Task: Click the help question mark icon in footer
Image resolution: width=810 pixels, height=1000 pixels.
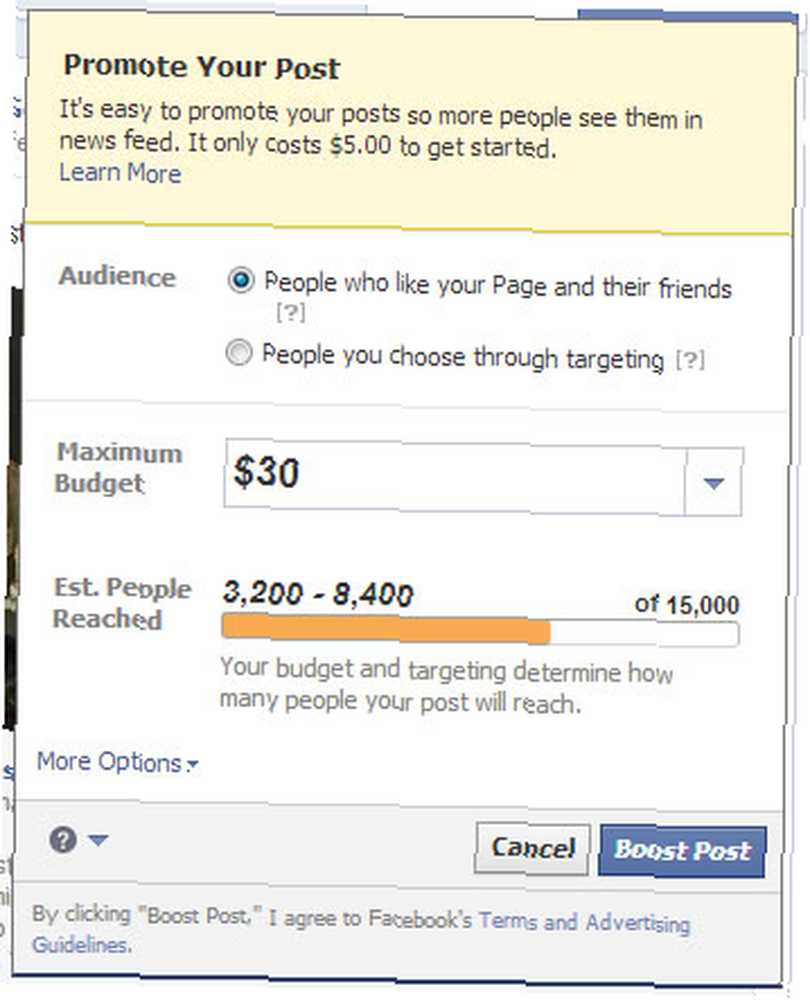Action: [63, 840]
